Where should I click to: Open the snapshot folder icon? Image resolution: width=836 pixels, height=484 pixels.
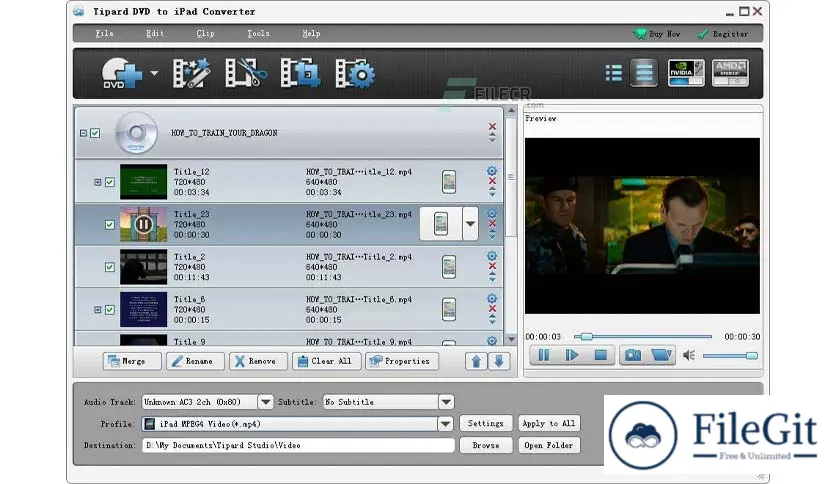[661, 355]
